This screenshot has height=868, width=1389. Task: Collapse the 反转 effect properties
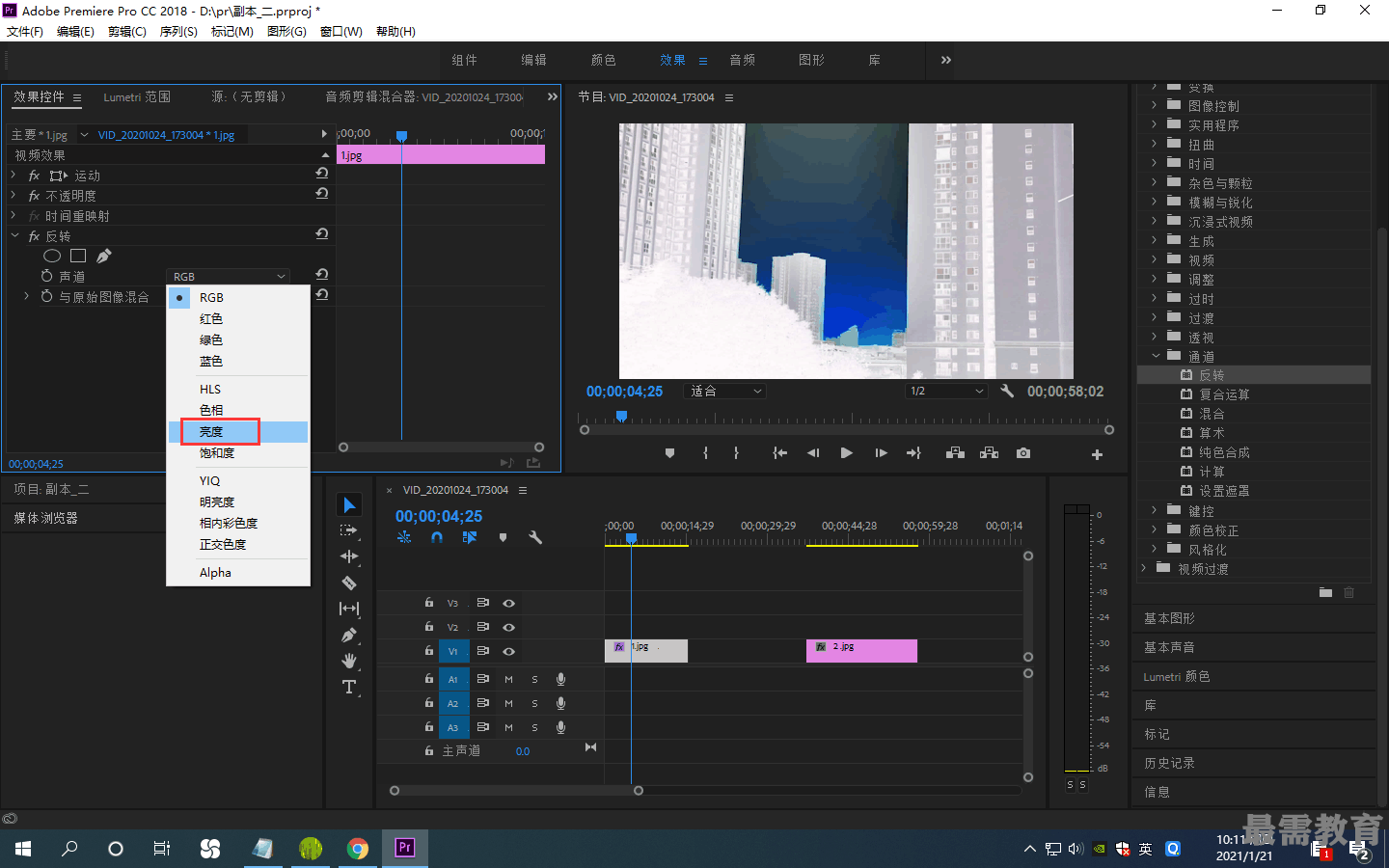pyautogui.click(x=14, y=235)
